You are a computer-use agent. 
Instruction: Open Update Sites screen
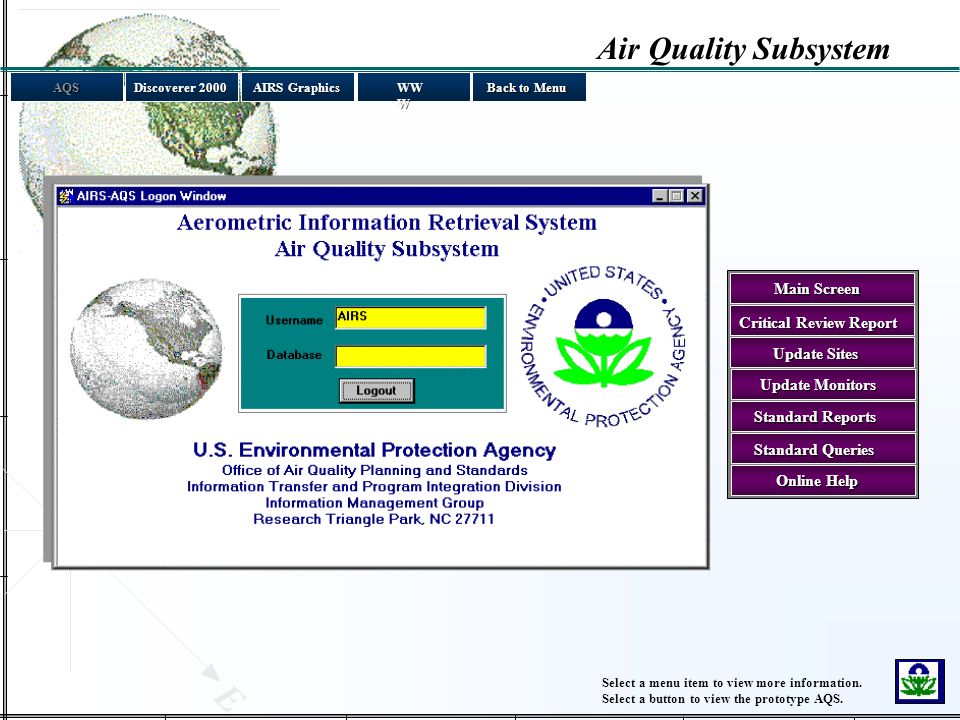tap(822, 354)
